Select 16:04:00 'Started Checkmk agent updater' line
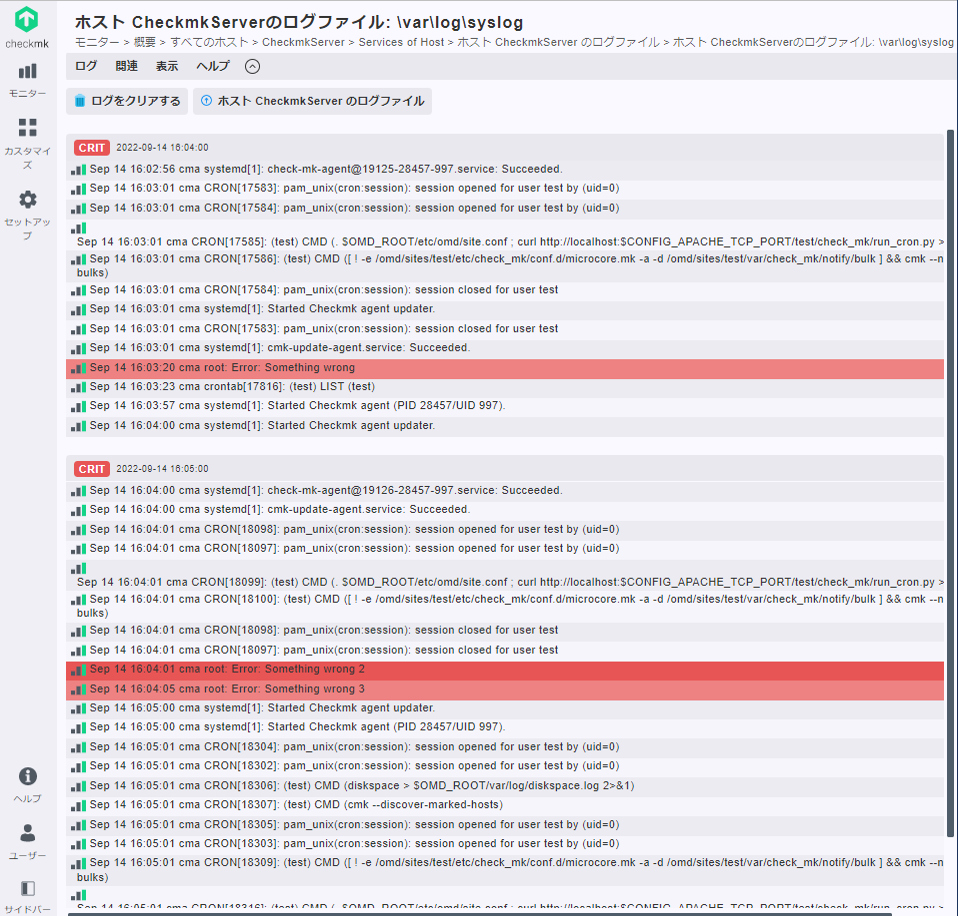 [505, 426]
